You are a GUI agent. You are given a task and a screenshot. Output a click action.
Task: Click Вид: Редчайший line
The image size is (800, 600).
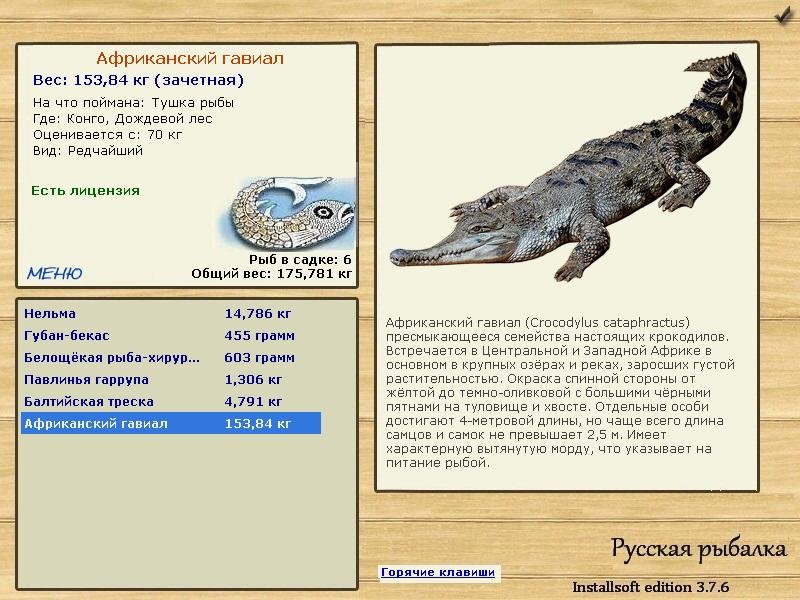coord(88,151)
